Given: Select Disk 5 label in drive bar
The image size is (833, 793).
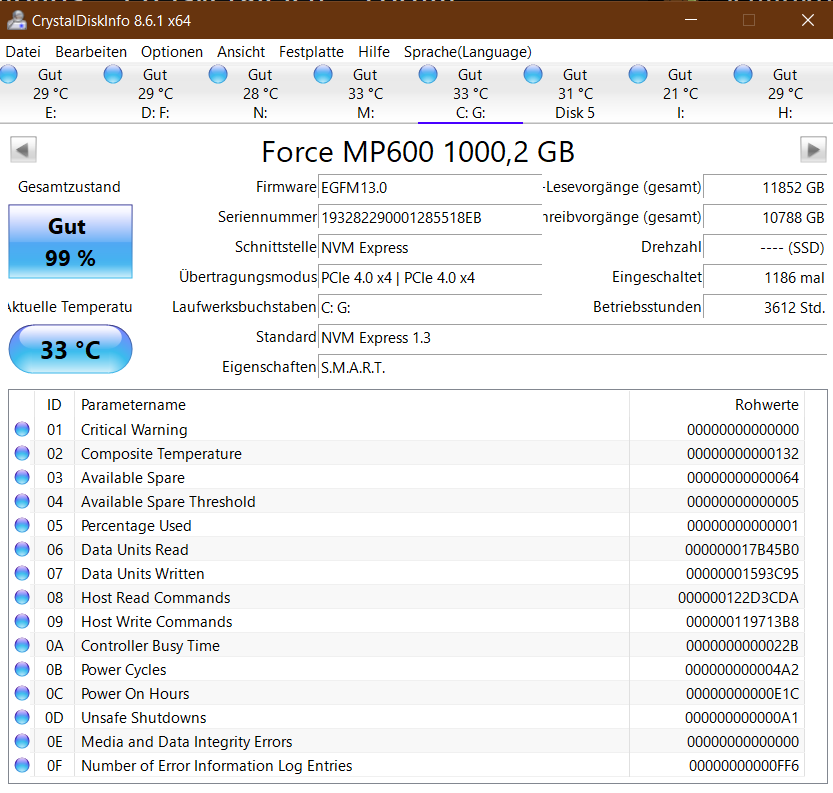Looking at the screenshot, I should point(575,113).
